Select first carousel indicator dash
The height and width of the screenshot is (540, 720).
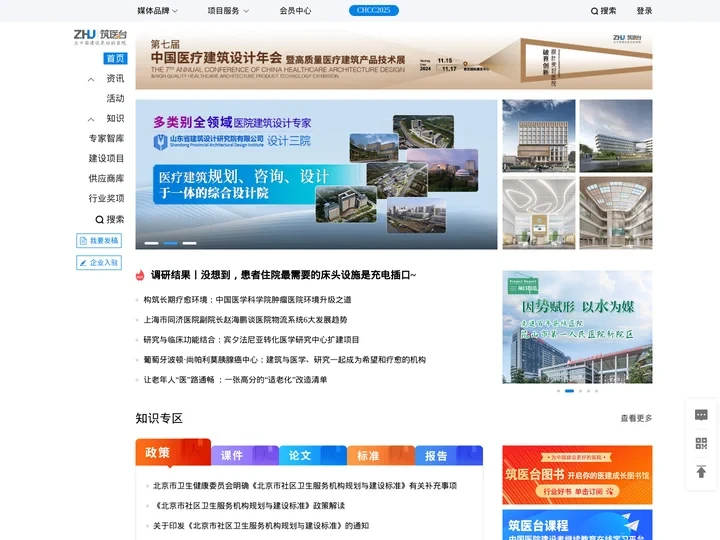point(152,243)
